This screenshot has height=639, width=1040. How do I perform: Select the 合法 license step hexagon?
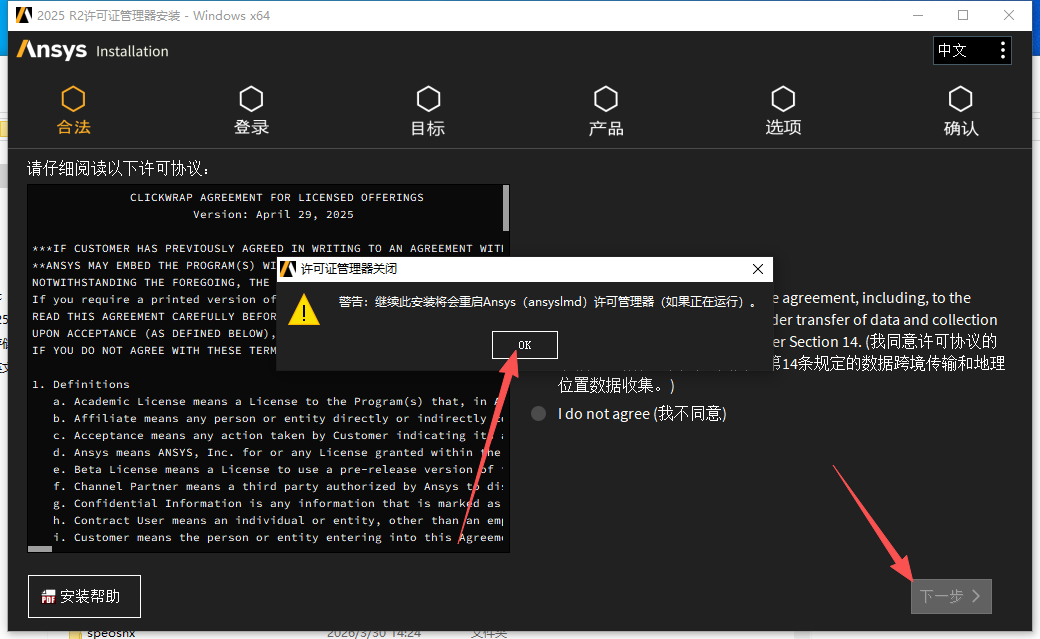(x=73, y=100)
